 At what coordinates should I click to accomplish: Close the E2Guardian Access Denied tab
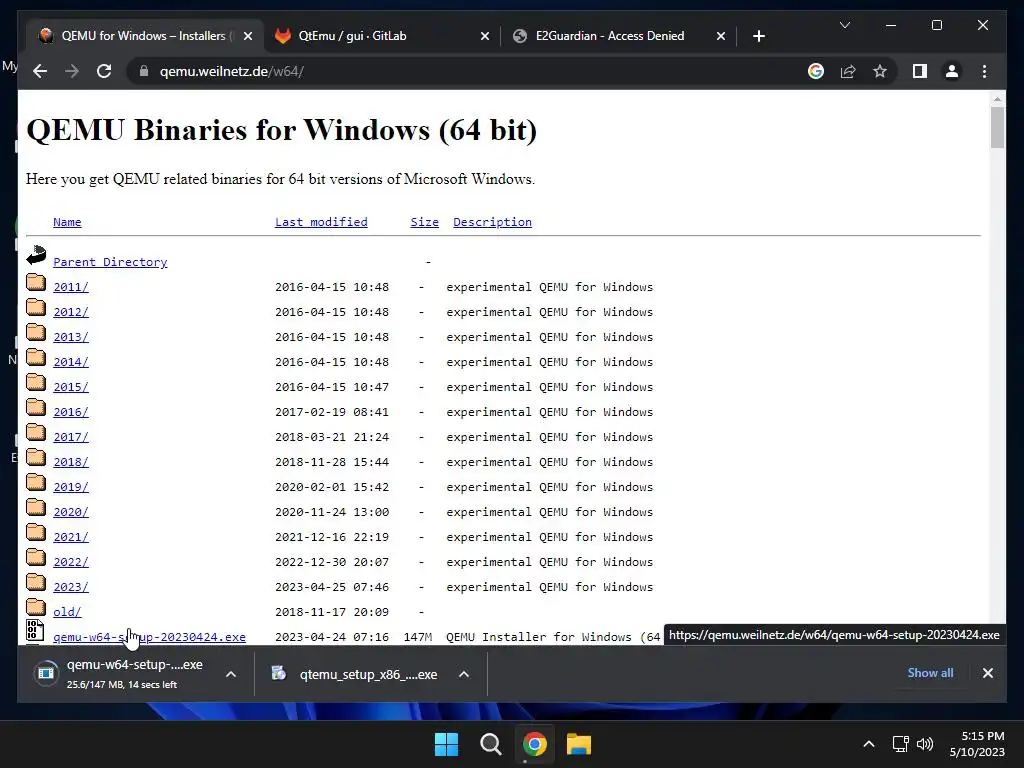point(720,36)
